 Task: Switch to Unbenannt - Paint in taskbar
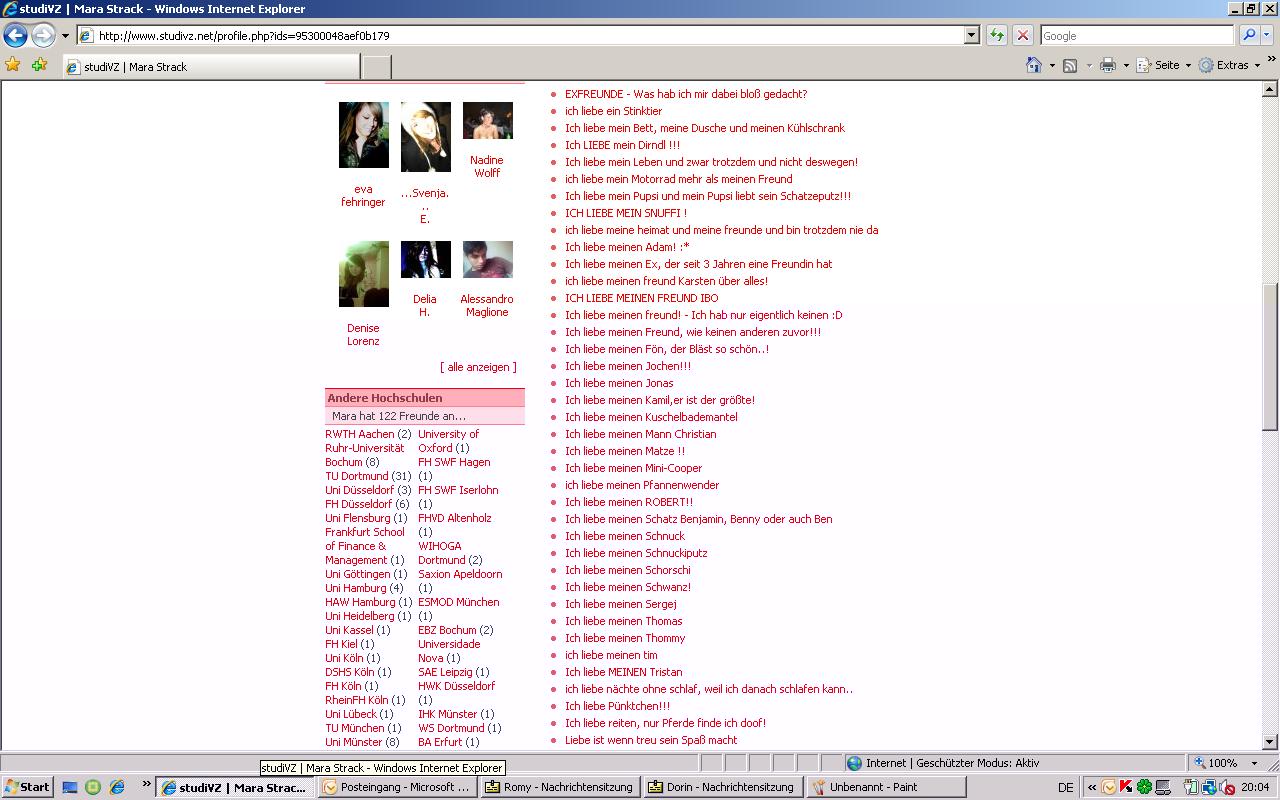(886, 787)
